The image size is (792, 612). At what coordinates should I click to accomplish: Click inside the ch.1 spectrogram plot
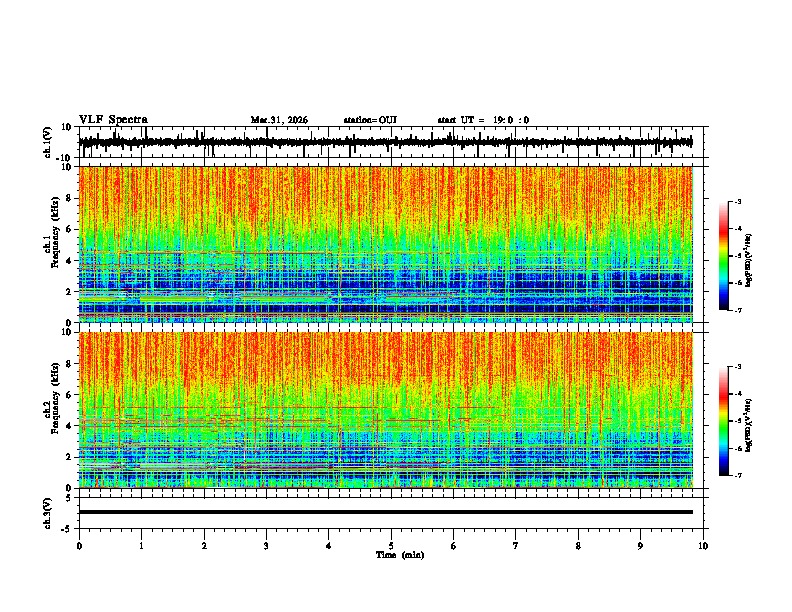click(385, 244)
